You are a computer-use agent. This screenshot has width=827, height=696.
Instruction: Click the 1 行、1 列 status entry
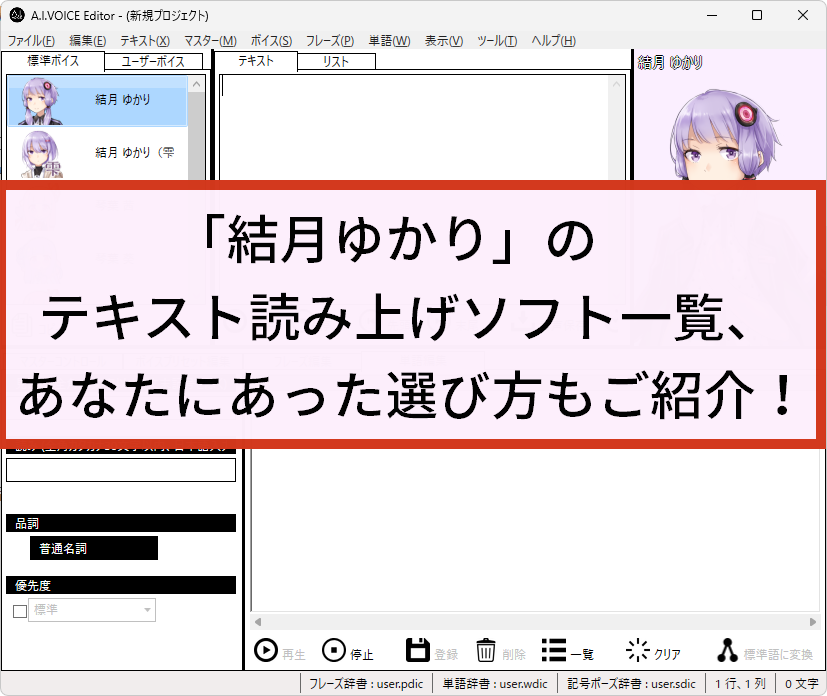point(740,684)
